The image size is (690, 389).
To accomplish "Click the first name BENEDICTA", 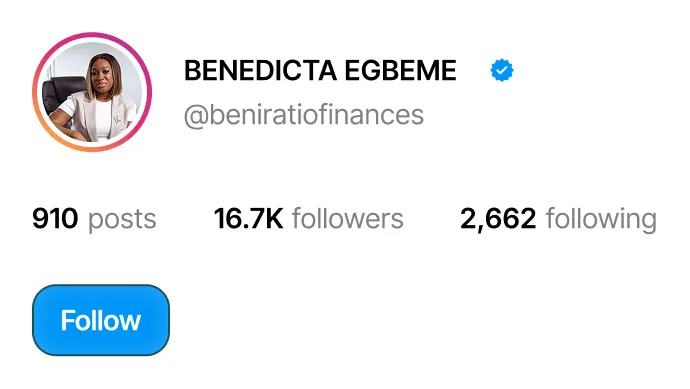I will pyautogui.click(x=261, y=70).
